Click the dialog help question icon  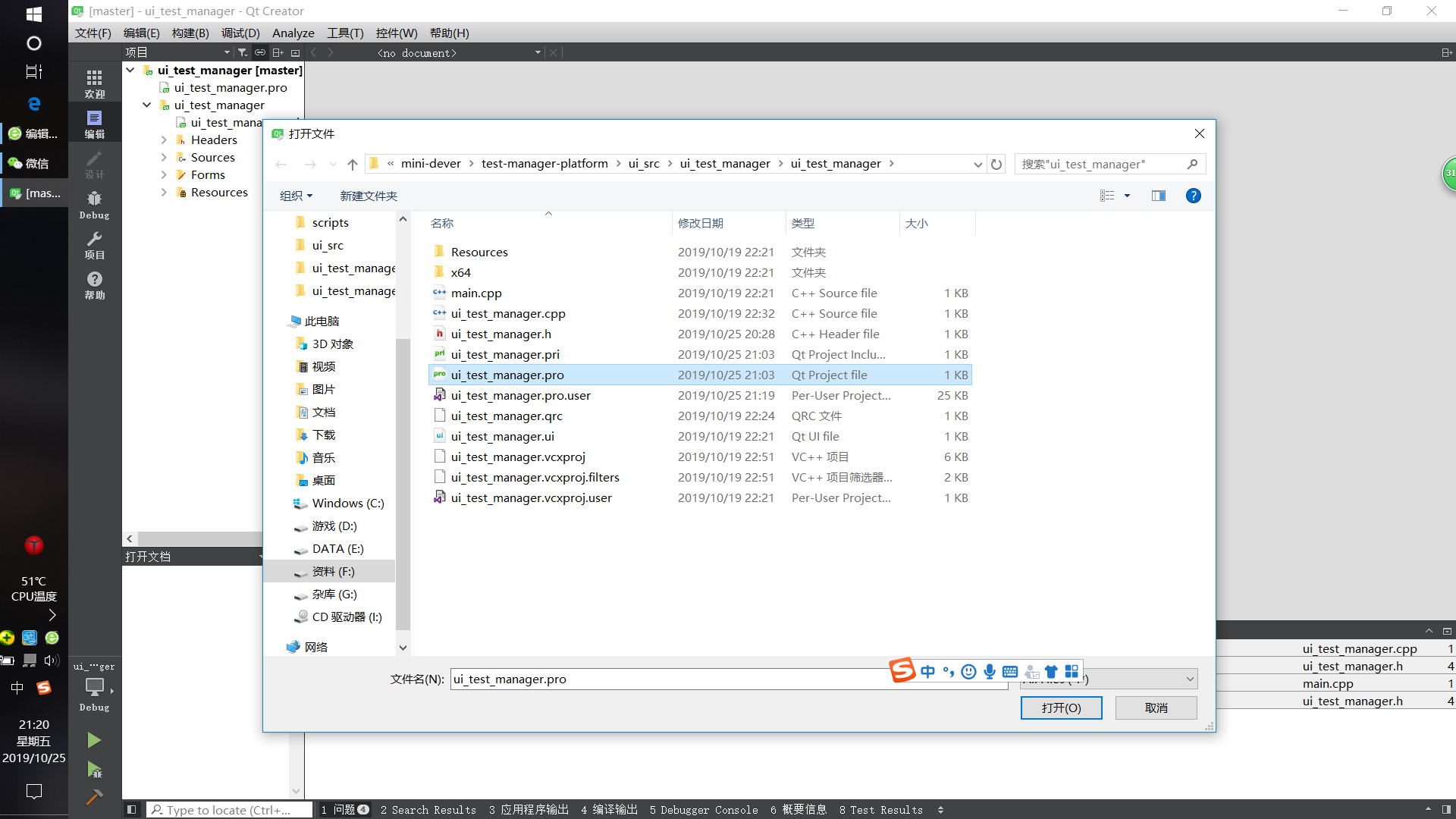(1193, 196)
